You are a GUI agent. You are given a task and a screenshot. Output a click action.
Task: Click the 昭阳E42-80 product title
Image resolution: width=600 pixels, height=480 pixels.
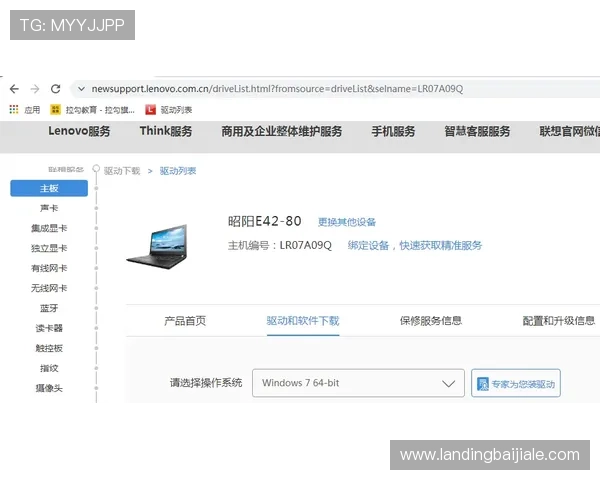click(x=264, y=221)
